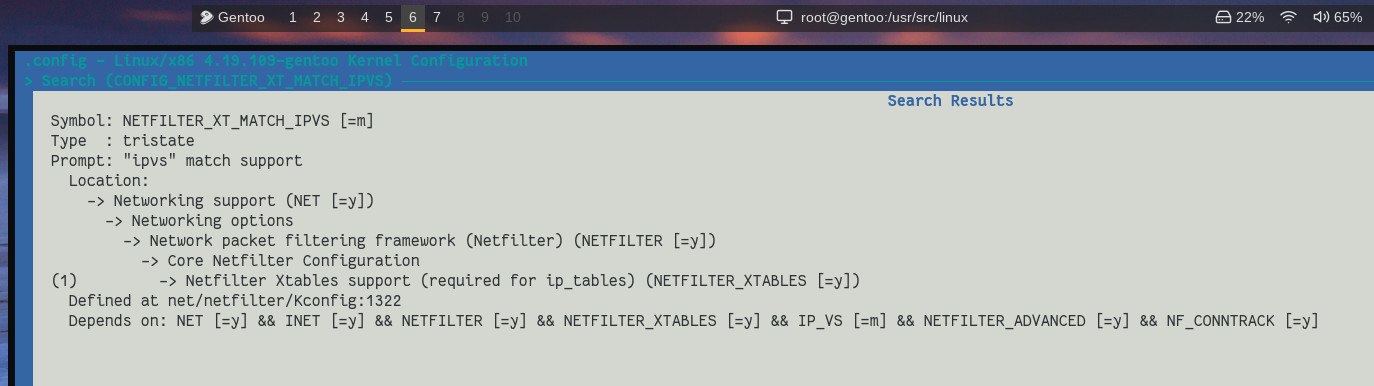Click the monitor icon beside root@gentoo title
The width and height of the screenshot is (1374, 386).
coord(785,17)
